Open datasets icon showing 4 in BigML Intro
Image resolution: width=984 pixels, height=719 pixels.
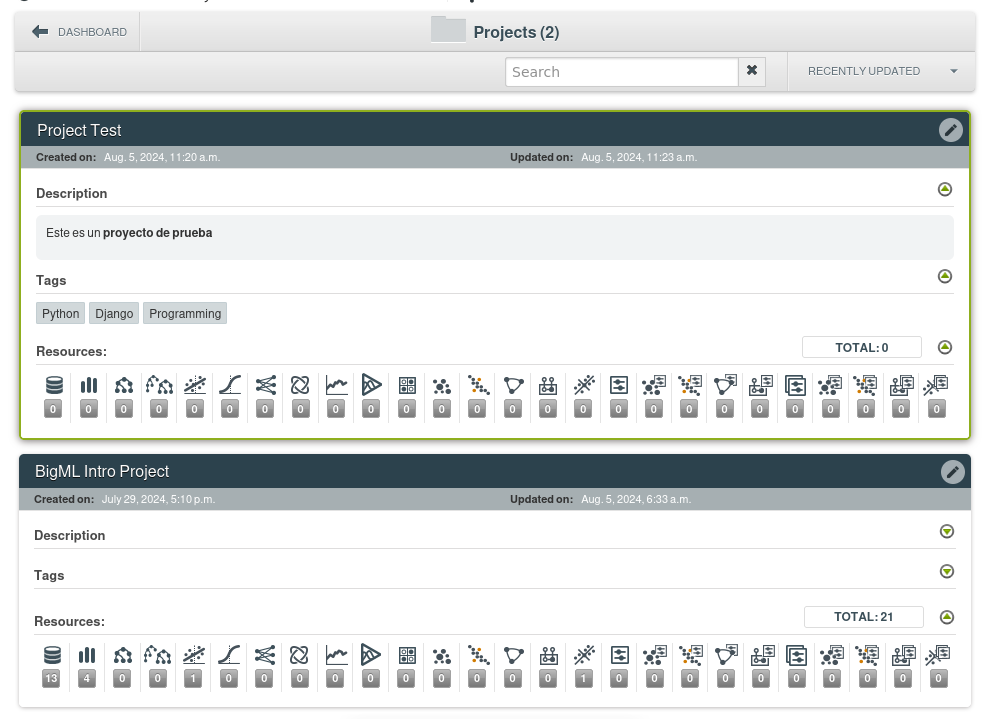click(87, 656)
